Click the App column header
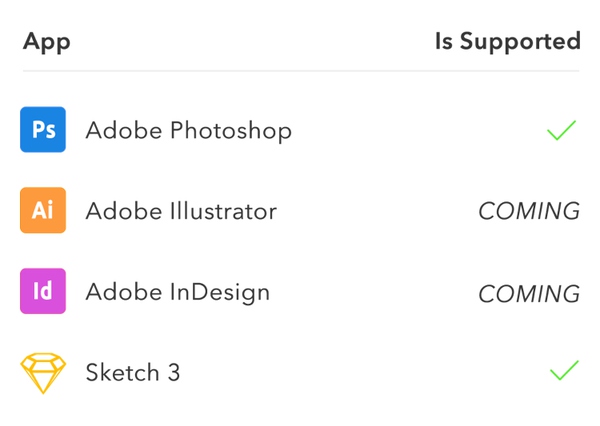Screen dimensions: 600x426 coord(46,42)
